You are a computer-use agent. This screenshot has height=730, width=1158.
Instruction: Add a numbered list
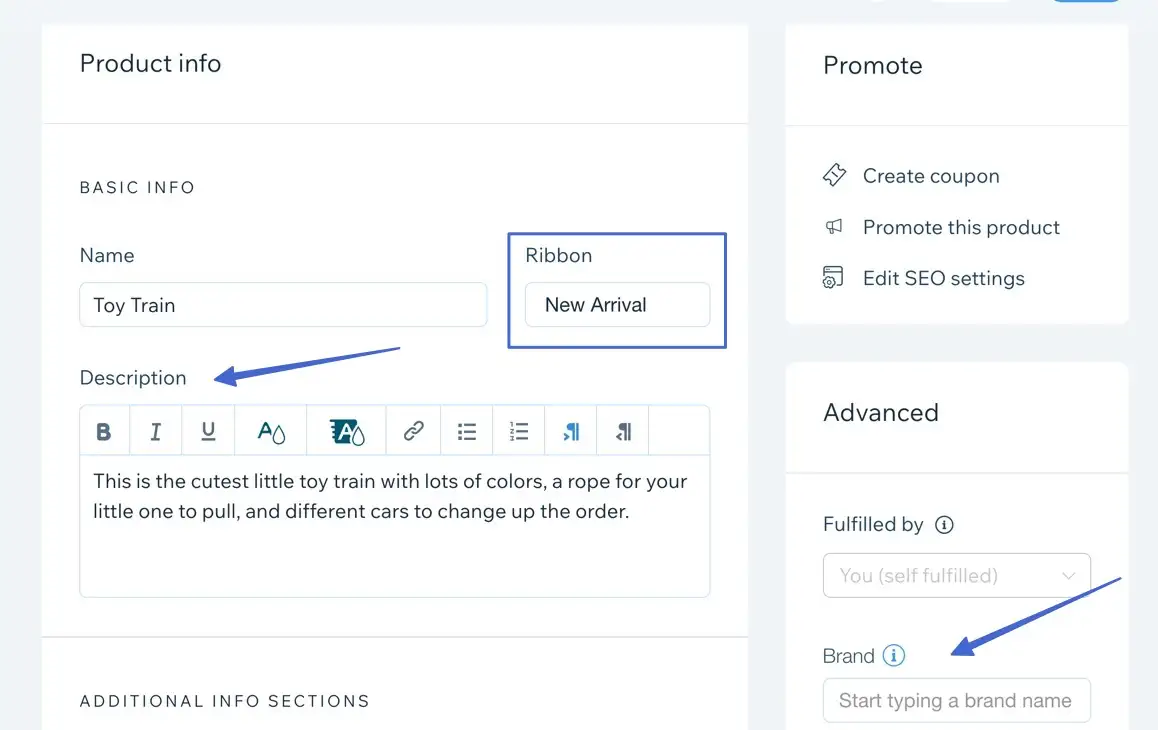[518, 432]
